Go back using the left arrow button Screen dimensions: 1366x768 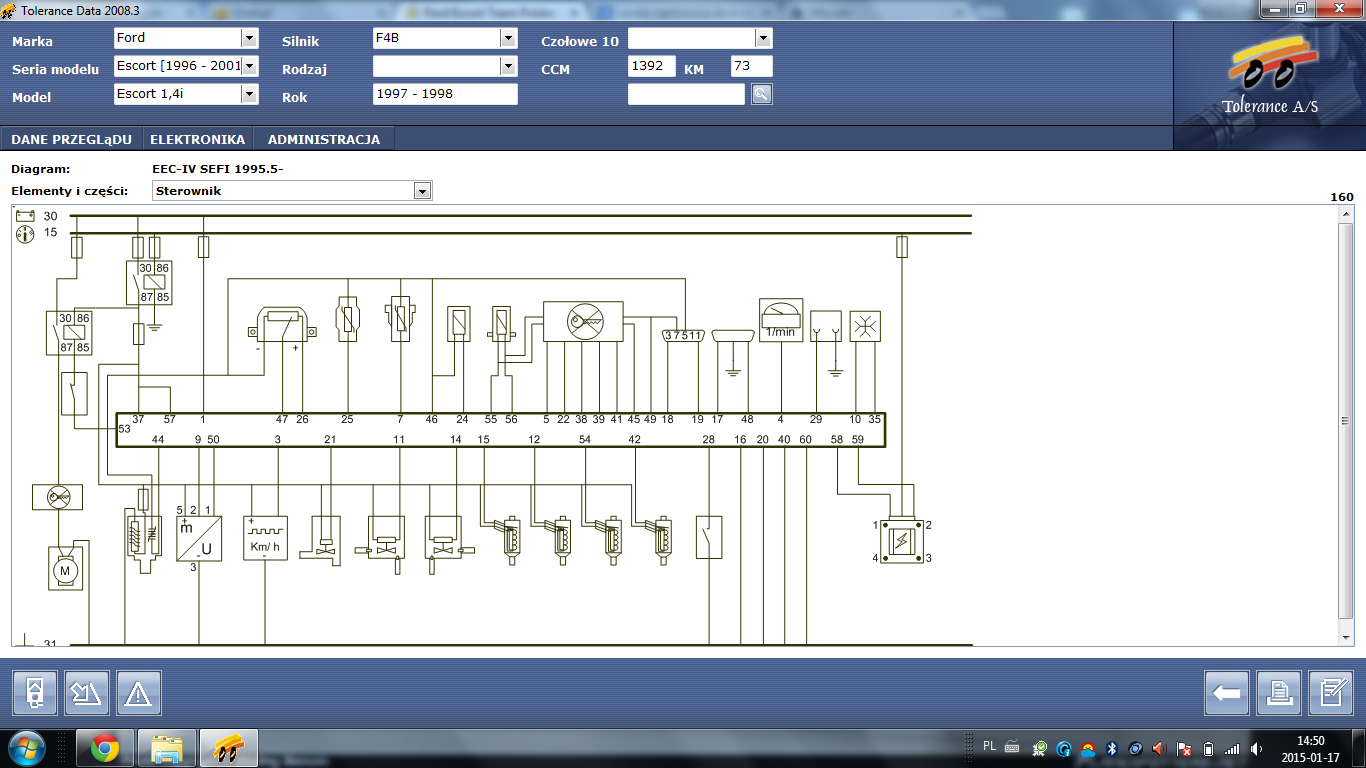pyautogui.click(x=1226, y=692)
